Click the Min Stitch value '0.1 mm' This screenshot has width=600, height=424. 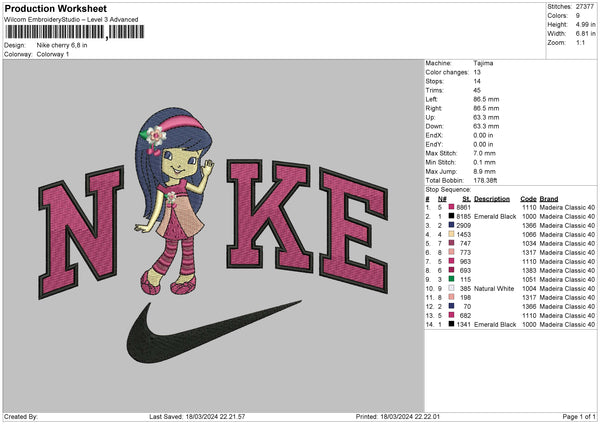tap(484, 162)
